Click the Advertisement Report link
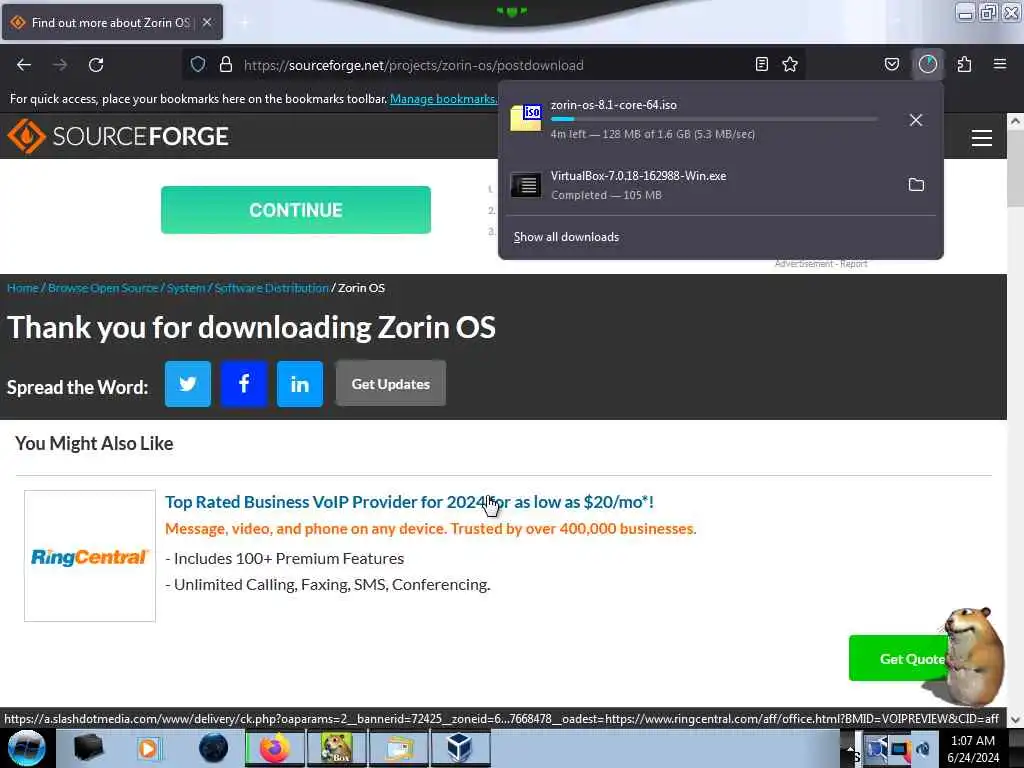 821,264
